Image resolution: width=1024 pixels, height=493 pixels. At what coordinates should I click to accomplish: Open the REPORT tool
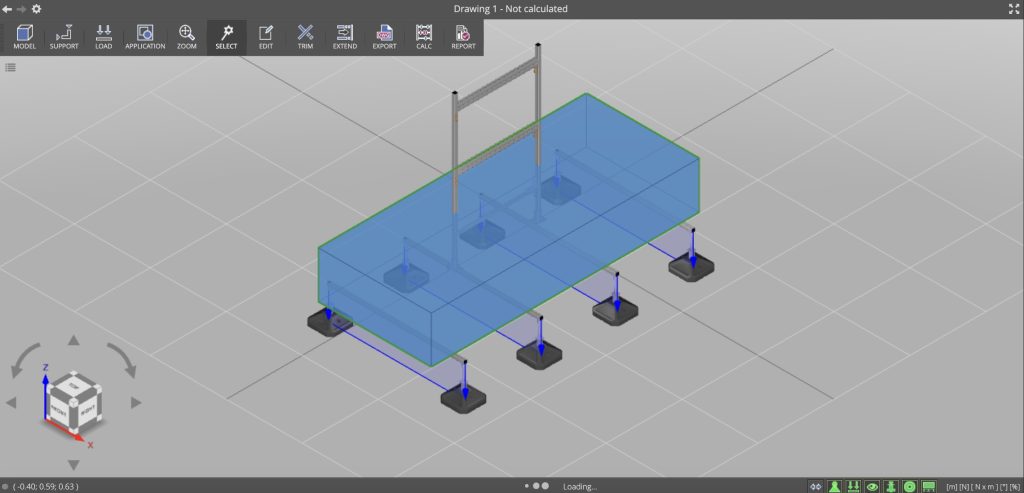[x=463, y=37]
